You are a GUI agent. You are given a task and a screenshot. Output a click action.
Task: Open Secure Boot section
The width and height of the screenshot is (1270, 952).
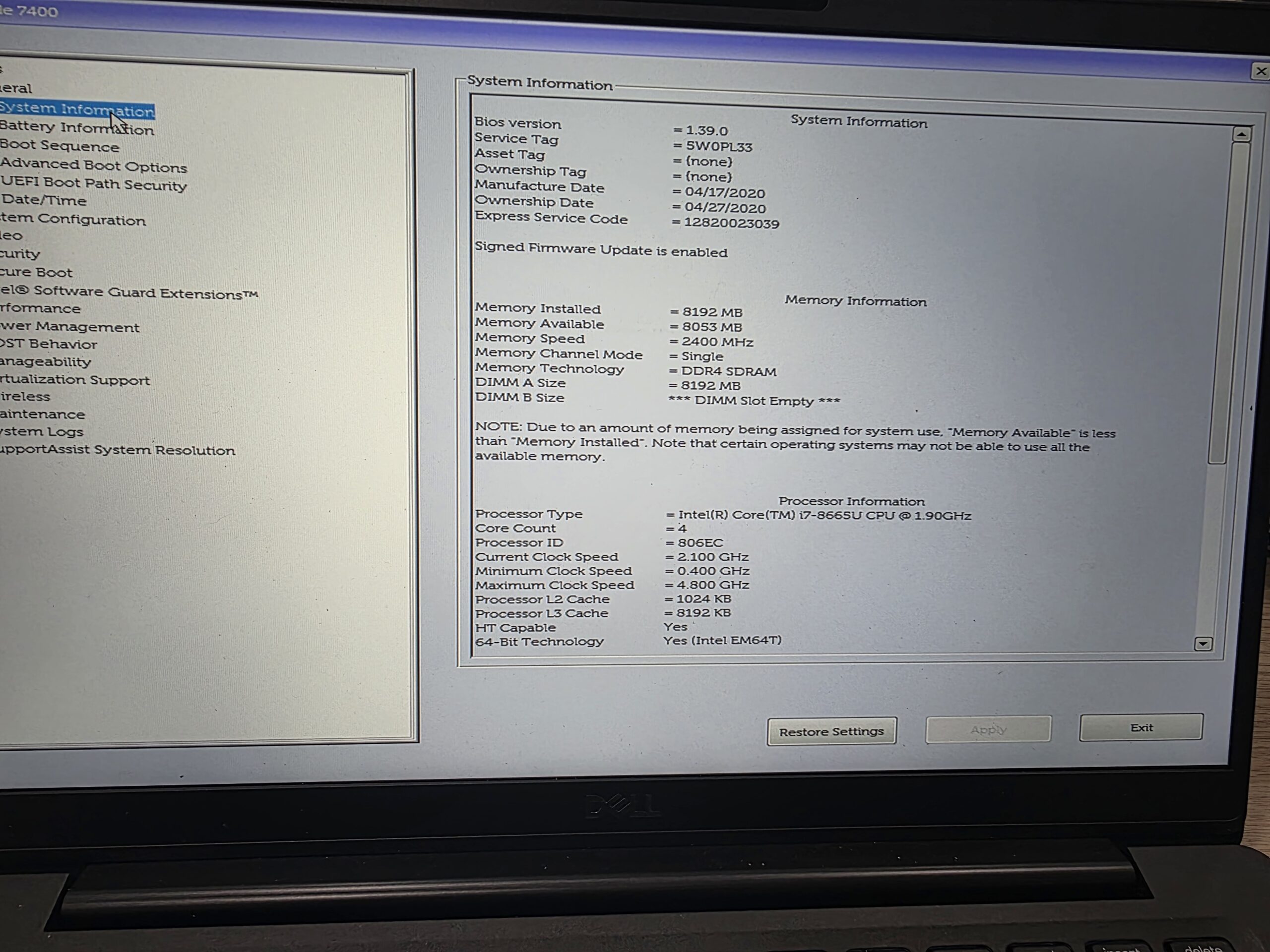point(36,272)
